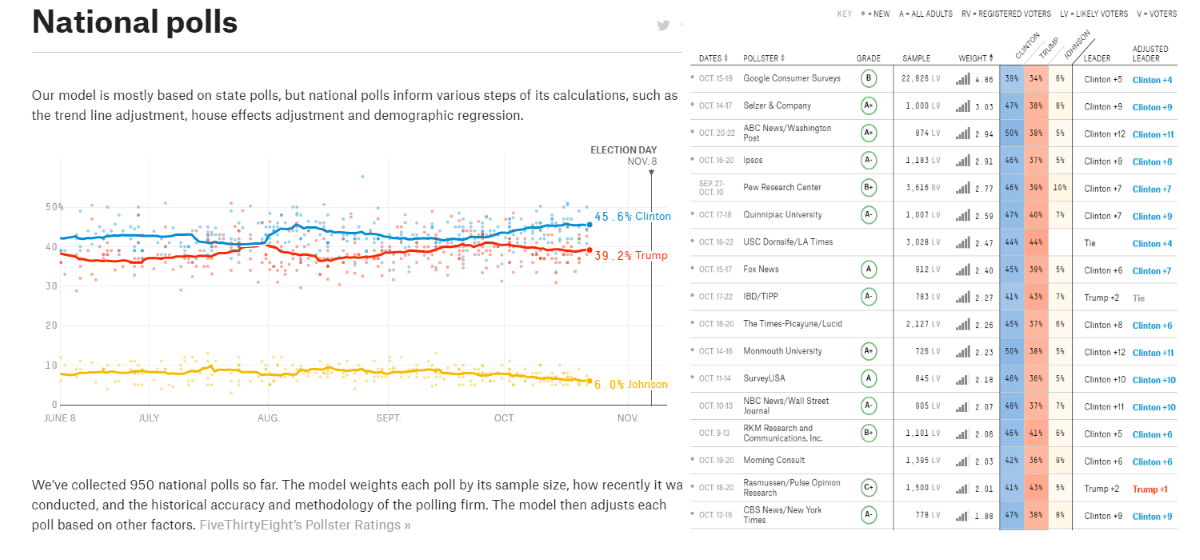Click Monmouth University A+ grade badge
The height and width of the screenshot is (560, 1200).
click(869, 351)
